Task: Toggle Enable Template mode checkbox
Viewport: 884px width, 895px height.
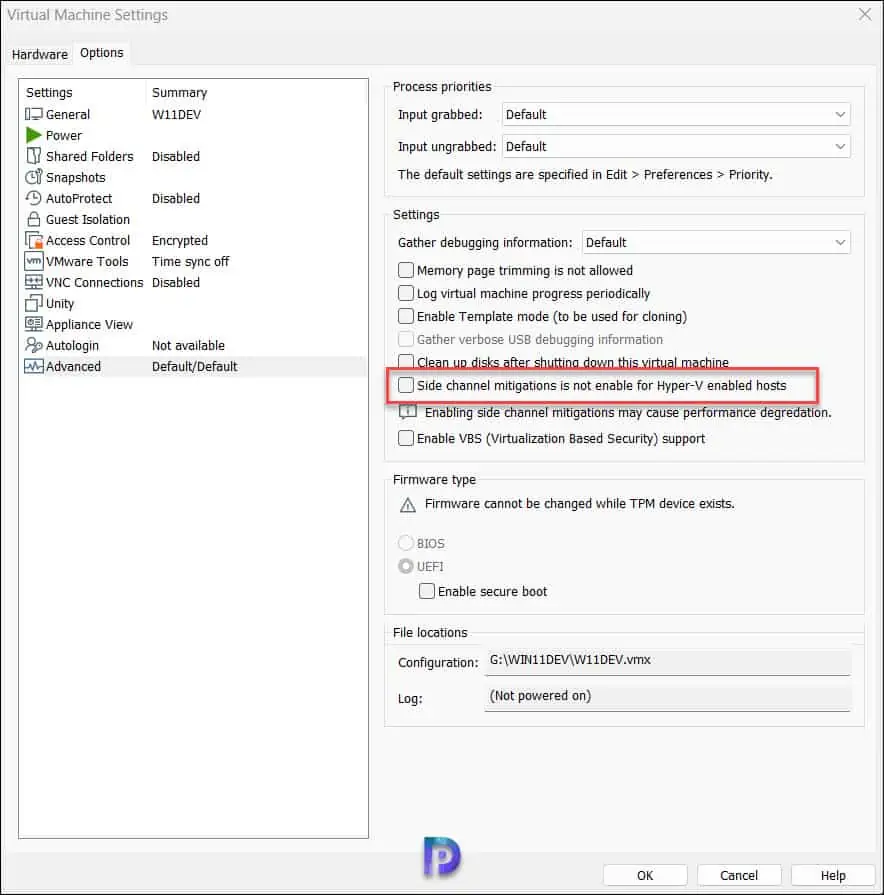Action: click(x=406, y=316)
